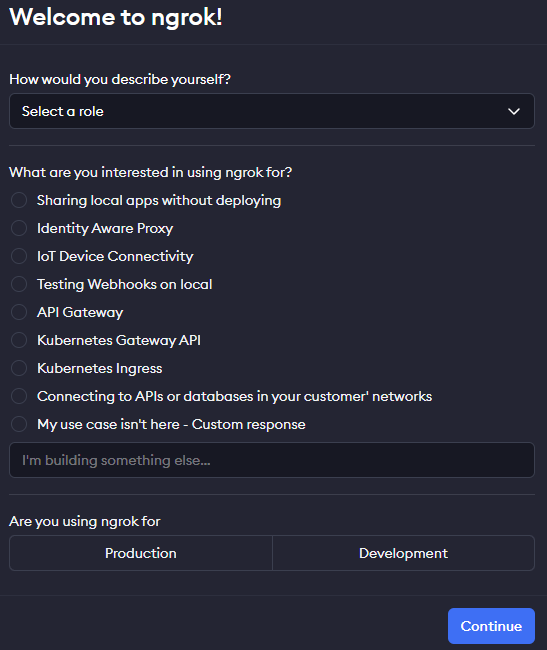This screenshot has height=650, width=547.
Task: Choose the Development usage option
Action: 404,553
